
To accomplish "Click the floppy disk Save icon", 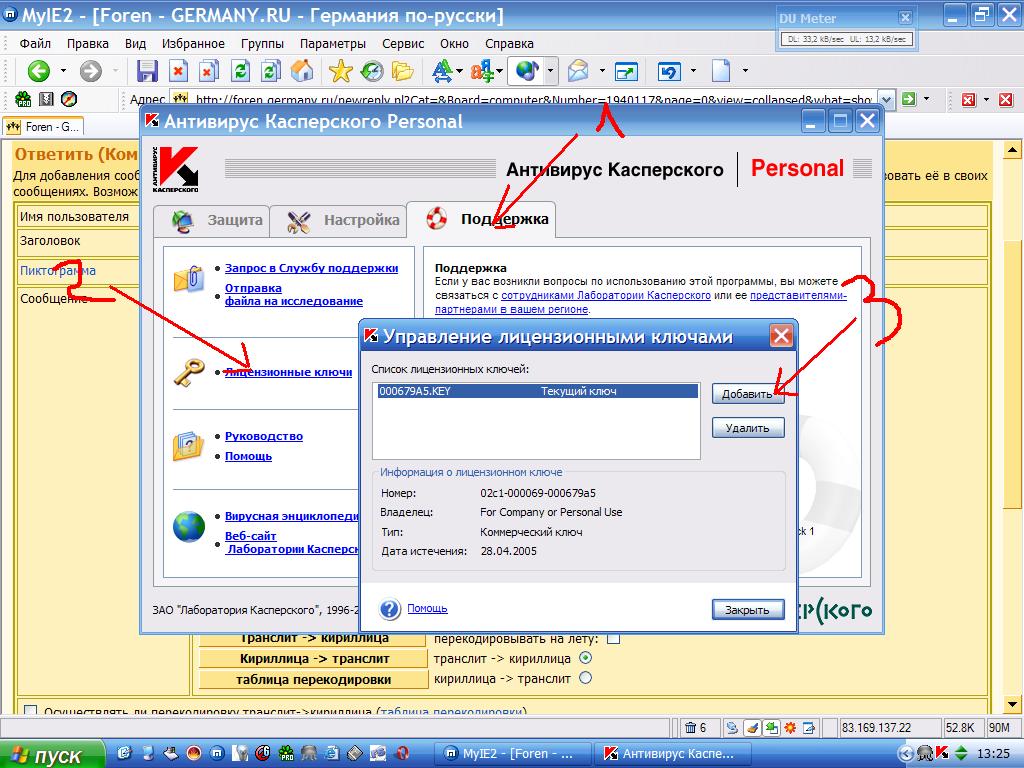I will [x=147, y=71].
